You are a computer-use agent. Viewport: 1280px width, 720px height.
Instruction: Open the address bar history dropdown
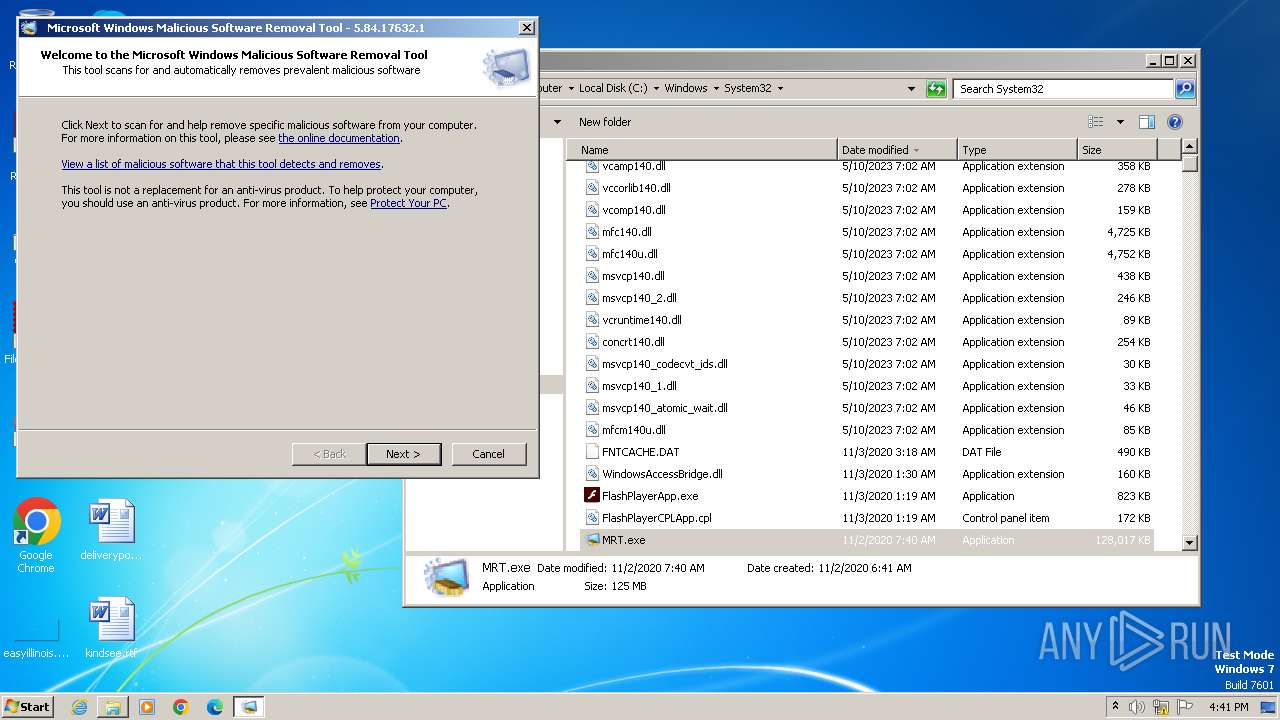(x=911, y=89)
